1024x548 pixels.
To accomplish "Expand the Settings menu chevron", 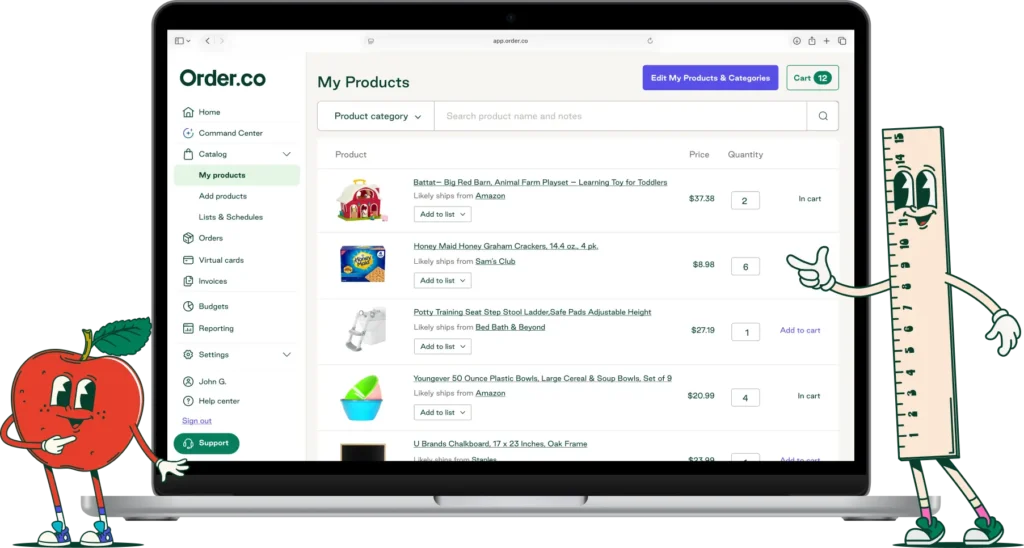I will point(286,354).
